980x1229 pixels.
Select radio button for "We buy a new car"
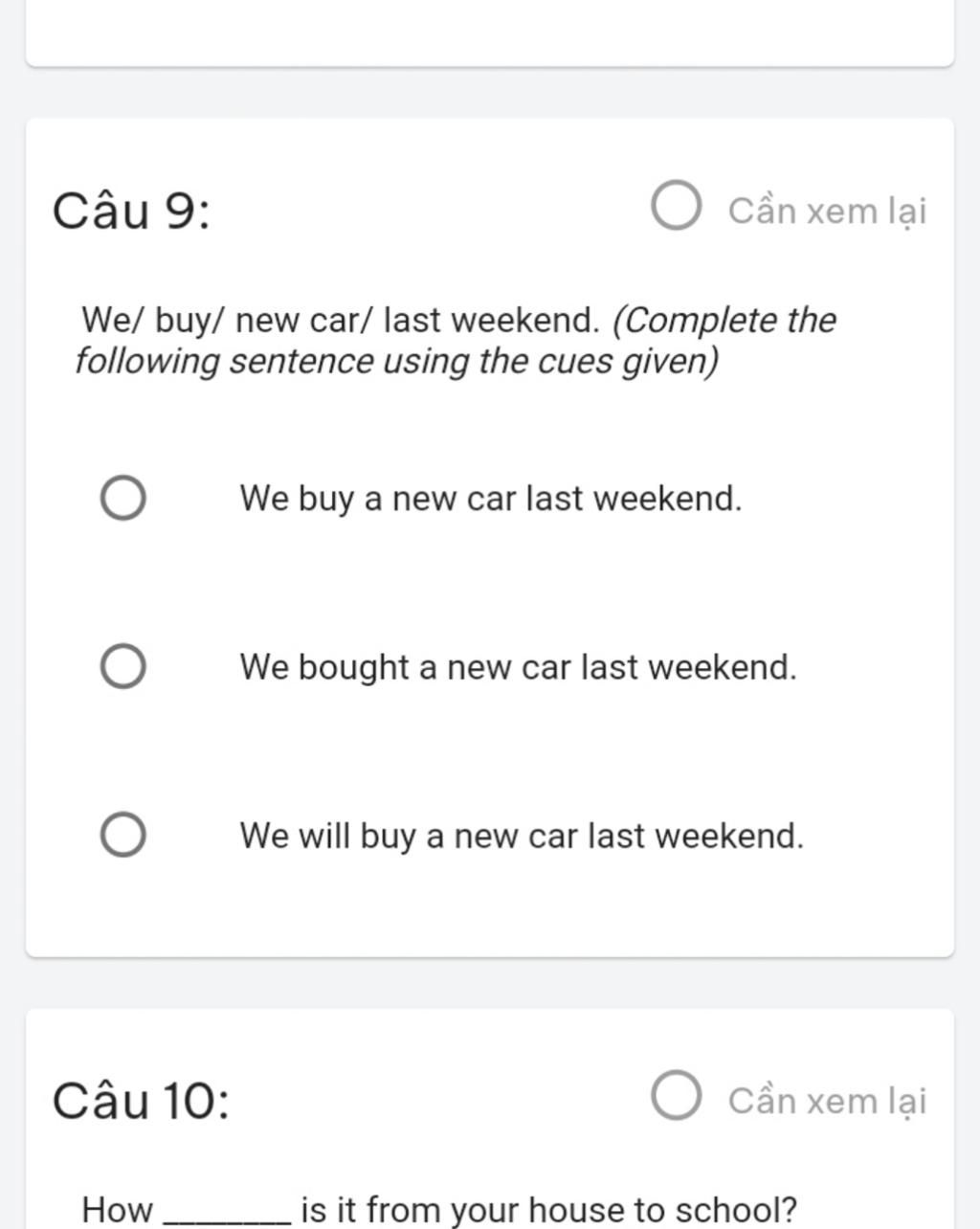click(123, 499)
